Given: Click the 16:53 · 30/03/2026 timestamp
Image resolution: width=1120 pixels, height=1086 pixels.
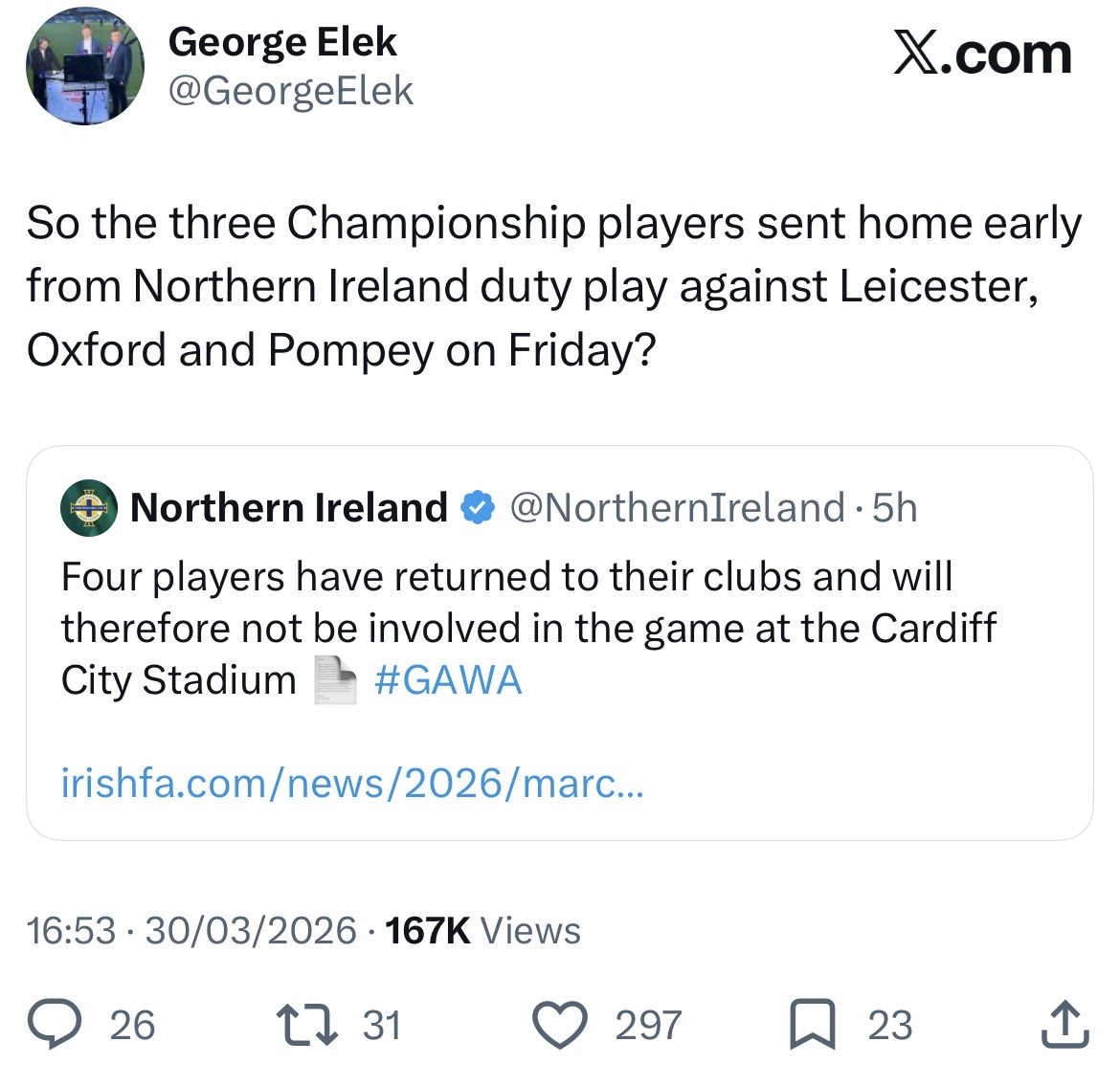Looking at the screenshot, I should [x=192, y=930].
